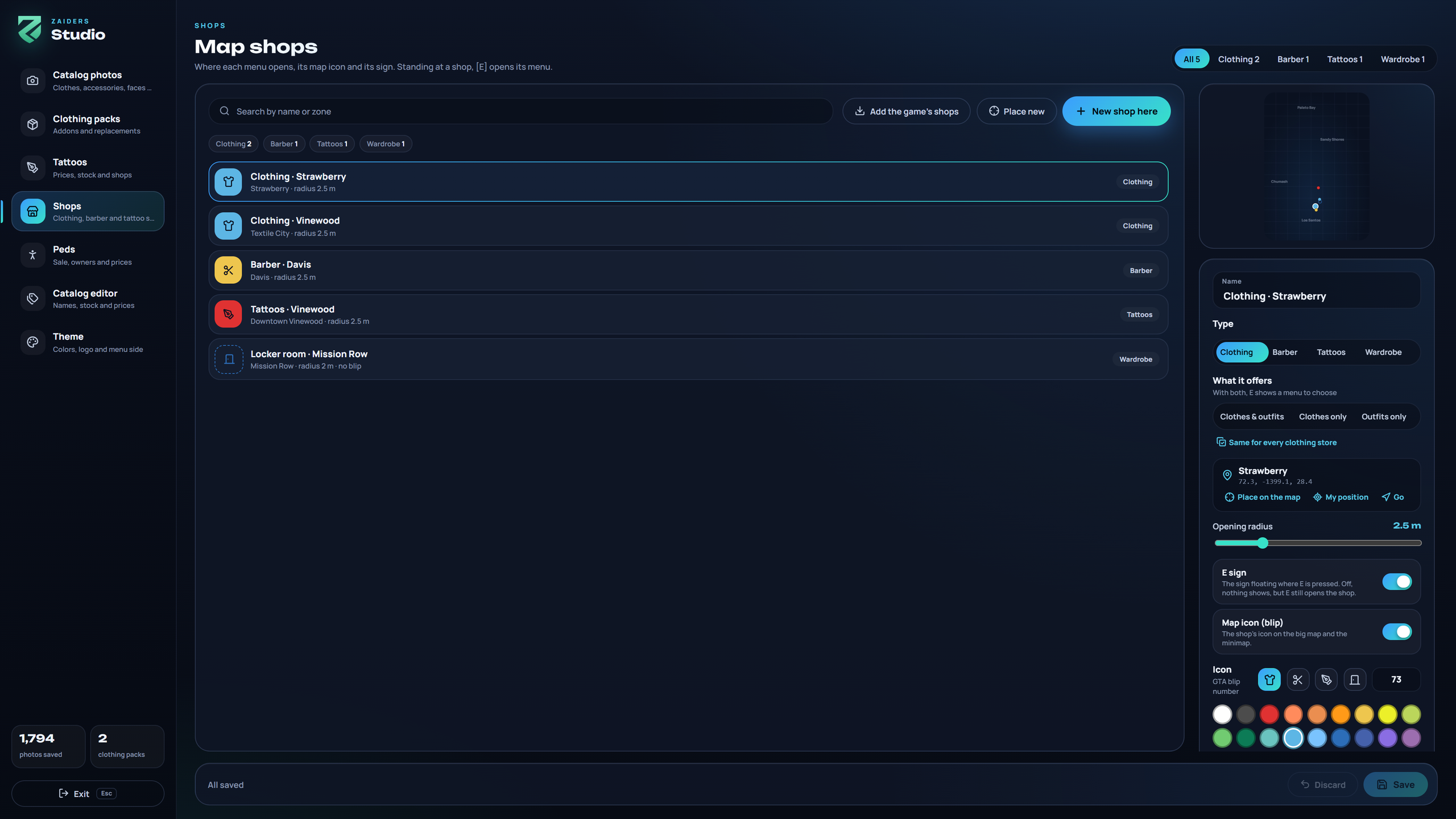Select tattoo pen blip icon in Icon row

coord(1326,680)
